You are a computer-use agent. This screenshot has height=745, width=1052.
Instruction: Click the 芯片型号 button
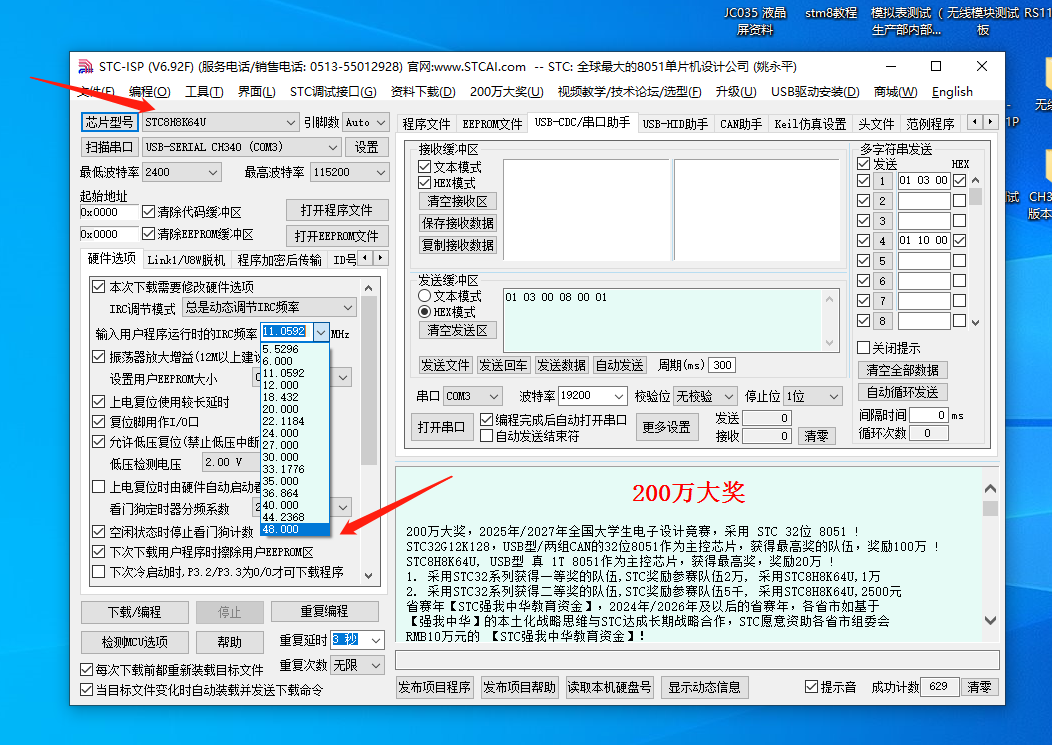(x=109, y=122)
